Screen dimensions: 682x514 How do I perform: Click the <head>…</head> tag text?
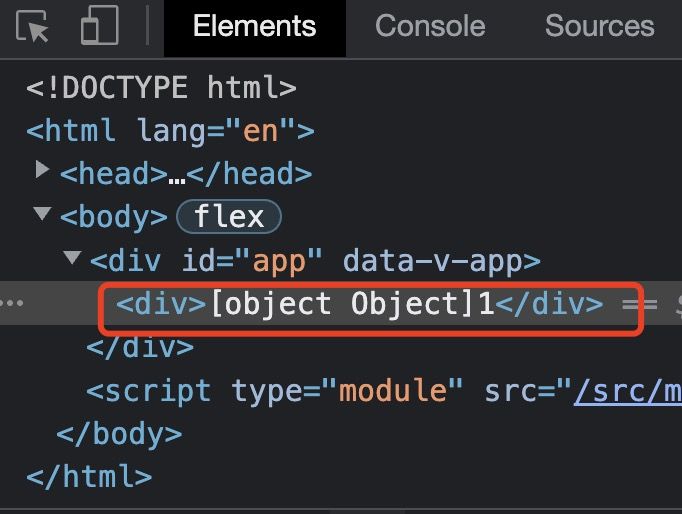[x=186, y=174]
